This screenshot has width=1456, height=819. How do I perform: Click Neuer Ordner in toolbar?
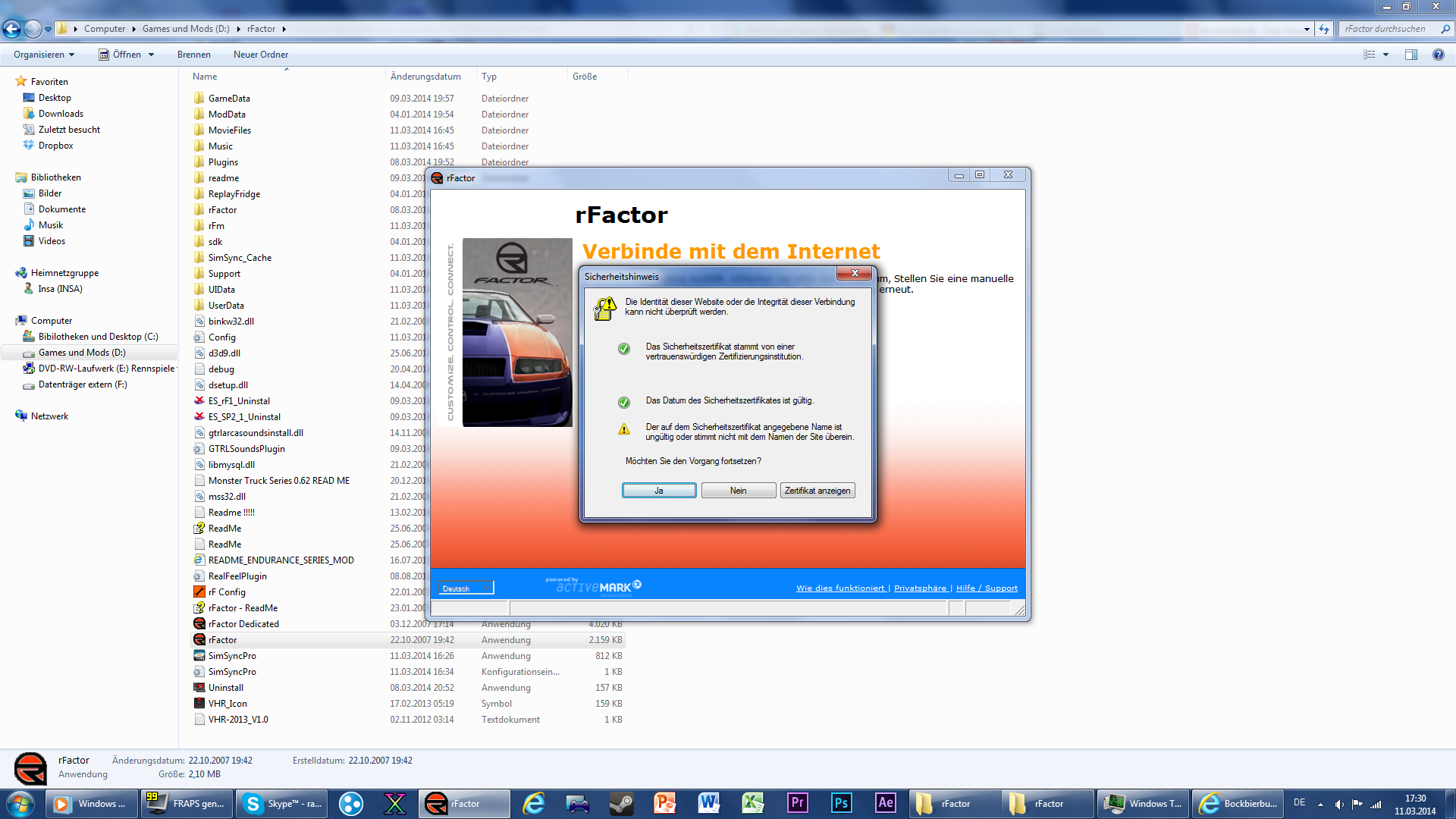click(x=260, y=55)
